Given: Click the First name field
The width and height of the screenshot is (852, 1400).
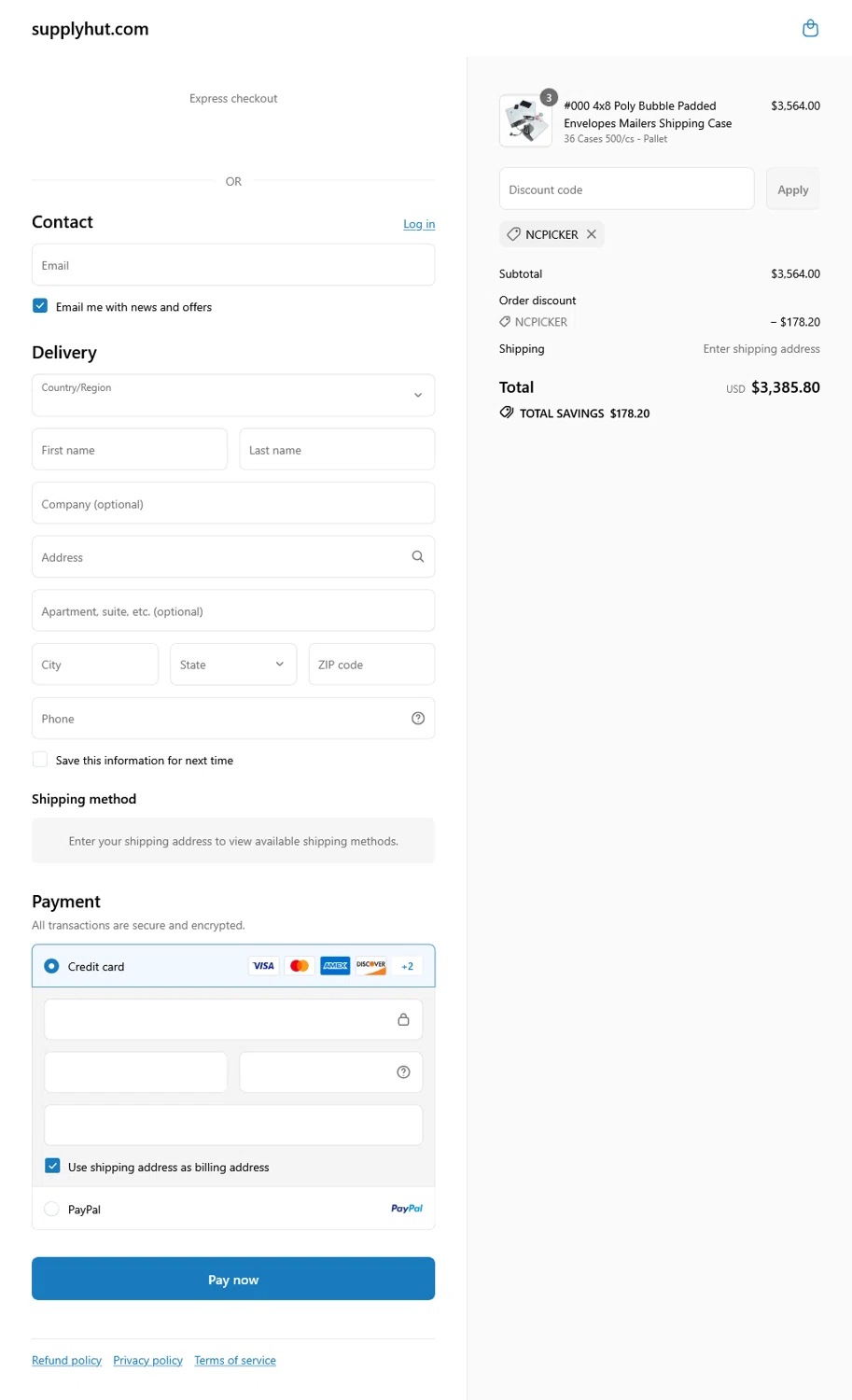Looking at the screenshot, I should pyautogui.click(x=130, y=449).
